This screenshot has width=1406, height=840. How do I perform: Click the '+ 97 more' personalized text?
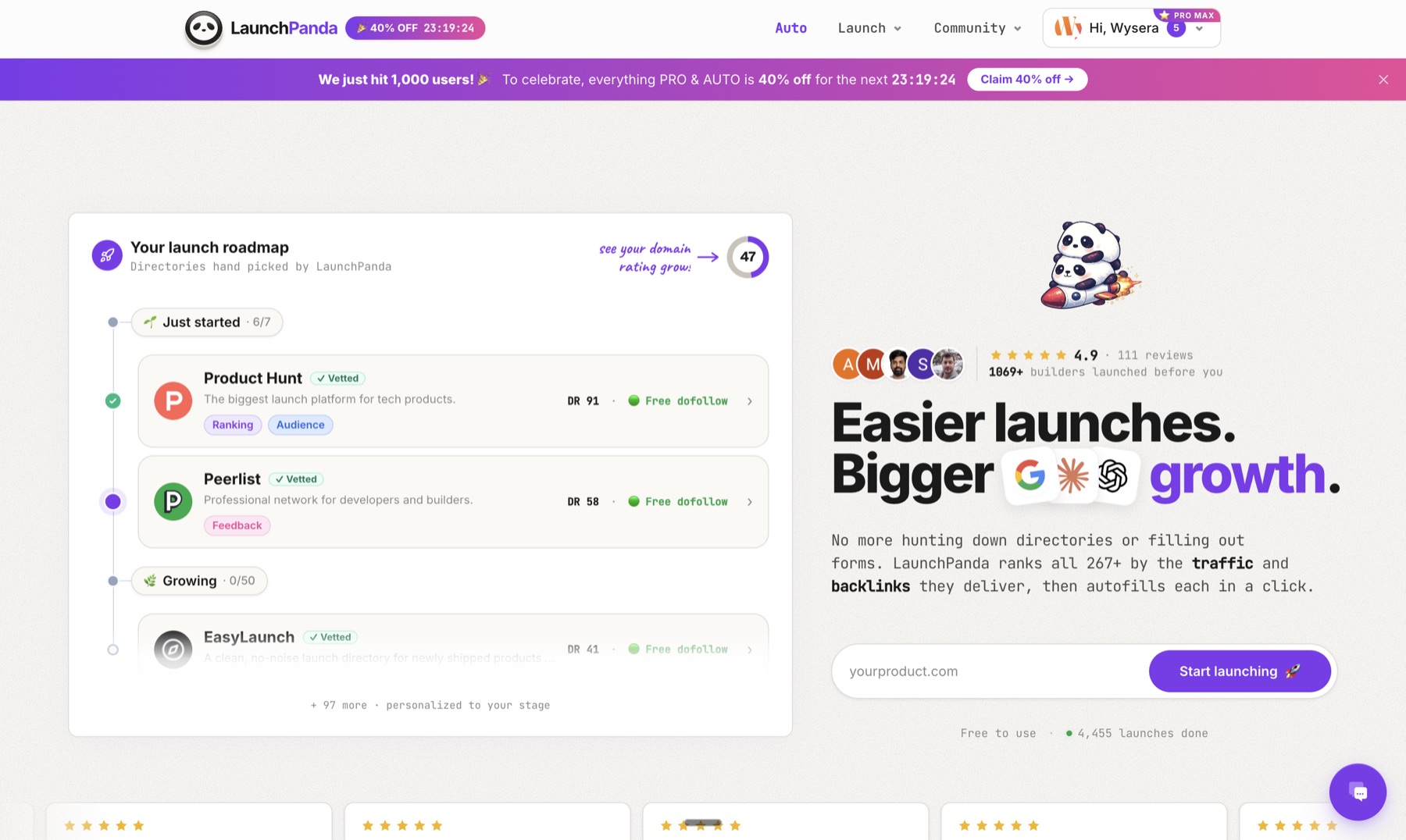(430, 705)
